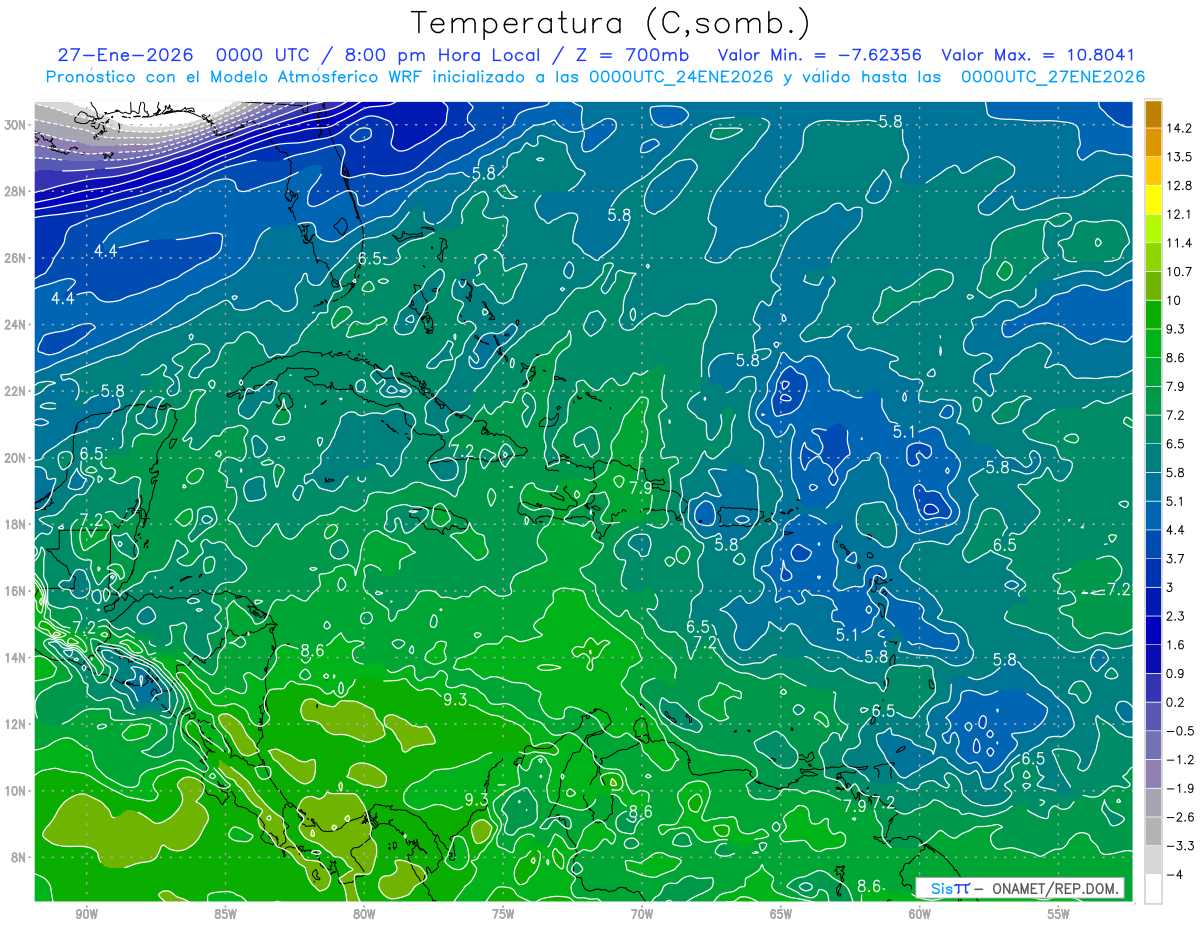This screenshot has height=927, width=1200.
Task: Click the legend value 0.9
Action: (1175, 673)
